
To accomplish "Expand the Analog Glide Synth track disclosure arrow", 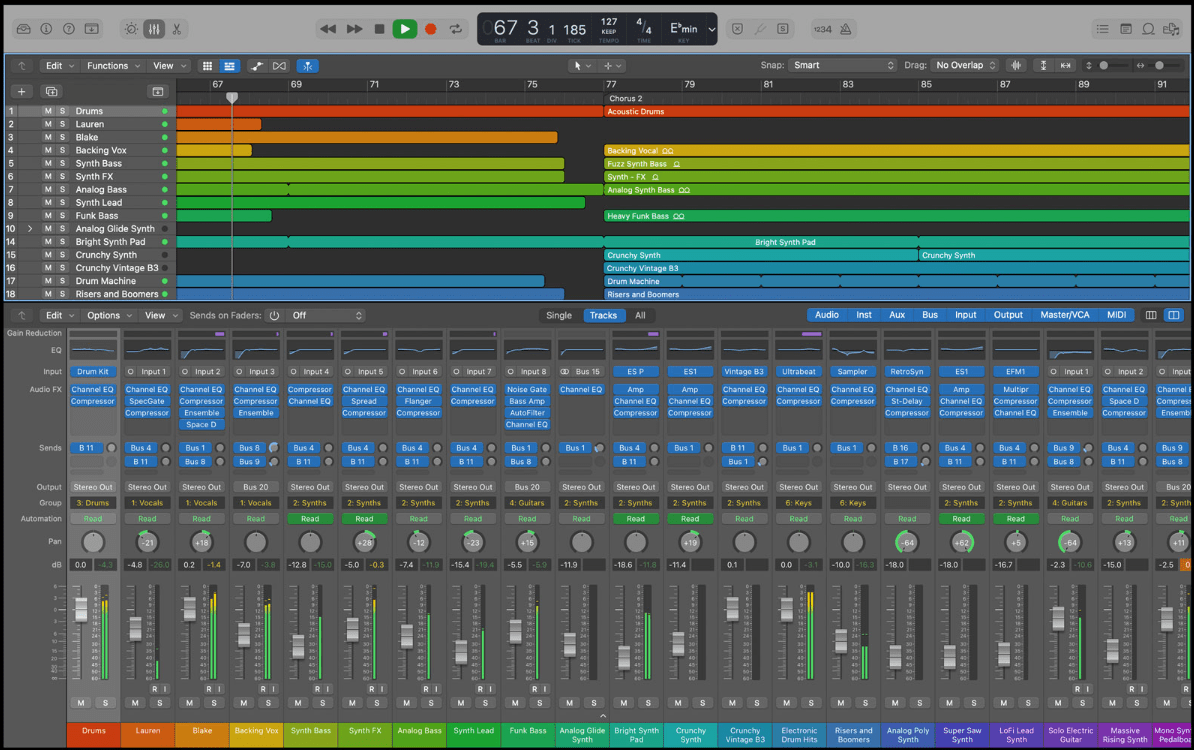I will (30, 228).
